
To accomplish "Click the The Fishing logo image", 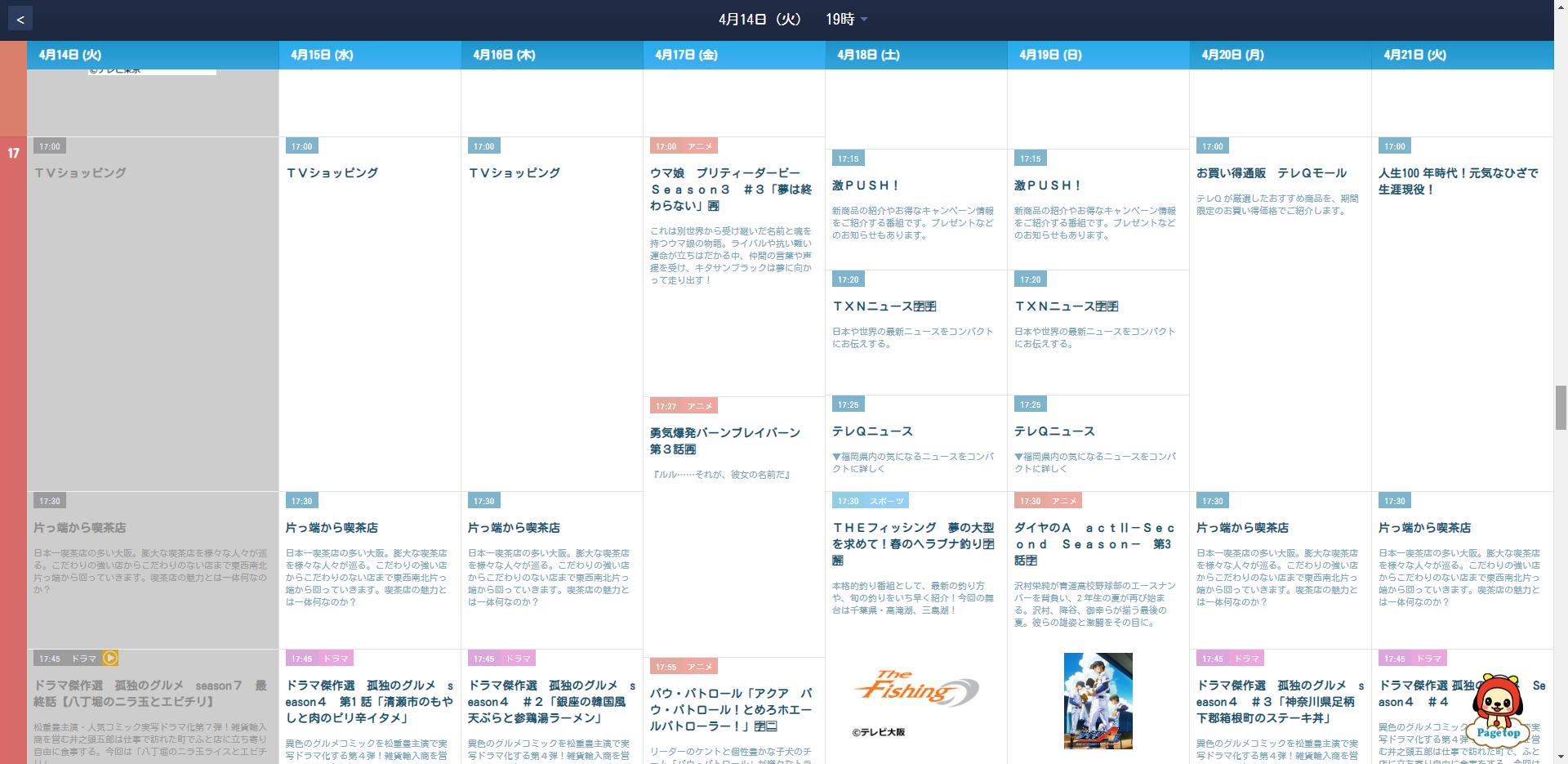I will tap(915, 689).
